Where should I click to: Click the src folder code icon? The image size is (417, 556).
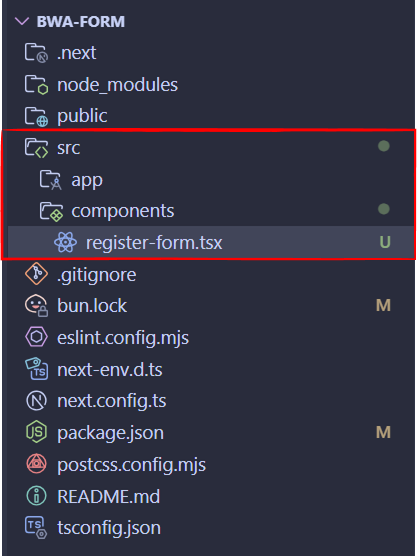point(36,148)
